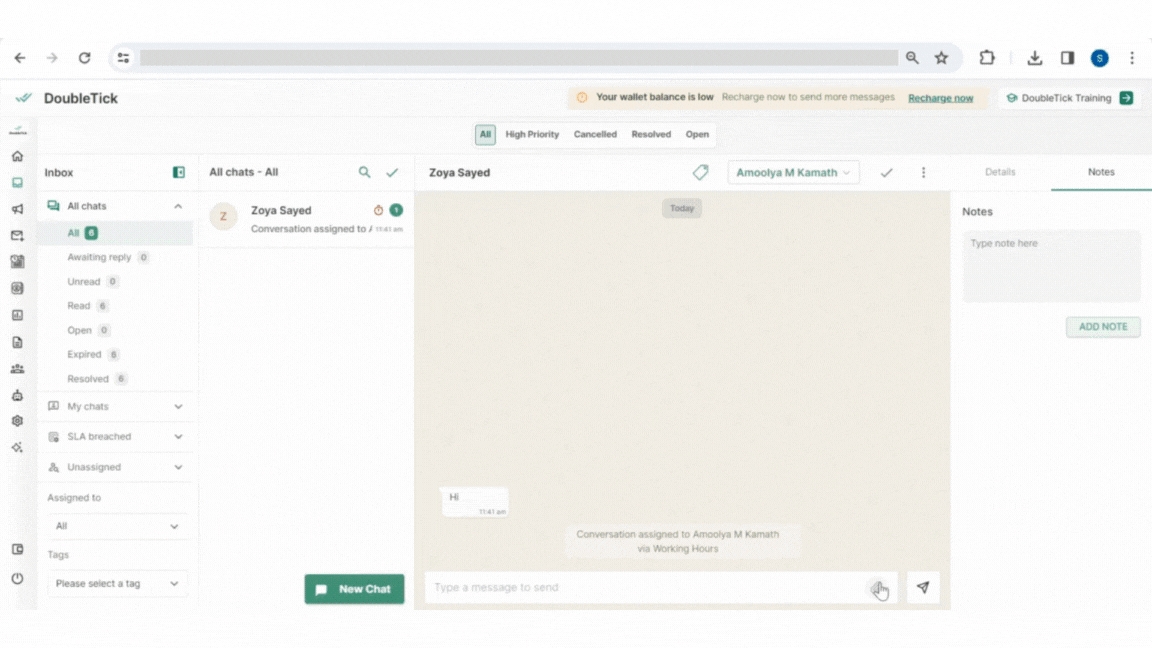The height and width of the screenshot is (648, 1152).
Task: Switch to the Details tab
Action: click(x=1000, y=172)
